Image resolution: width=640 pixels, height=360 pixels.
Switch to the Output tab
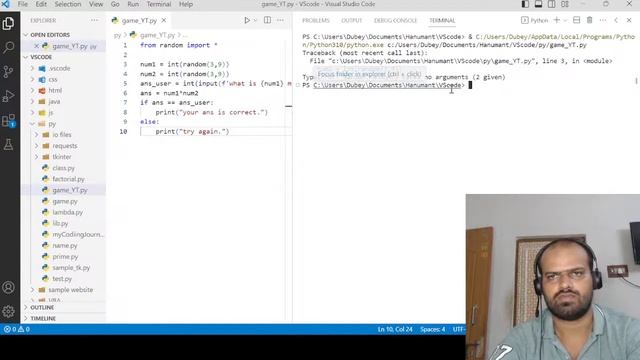point(351,20)
